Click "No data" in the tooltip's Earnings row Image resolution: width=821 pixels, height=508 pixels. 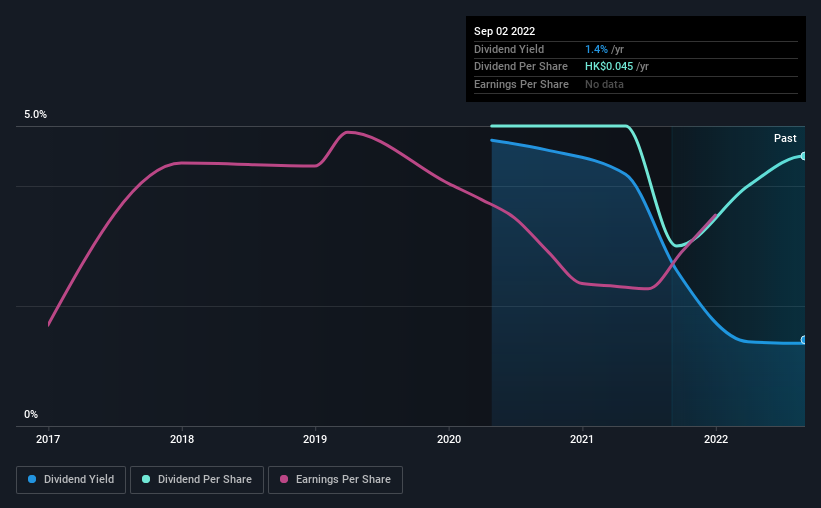click(x=604, y=85)
